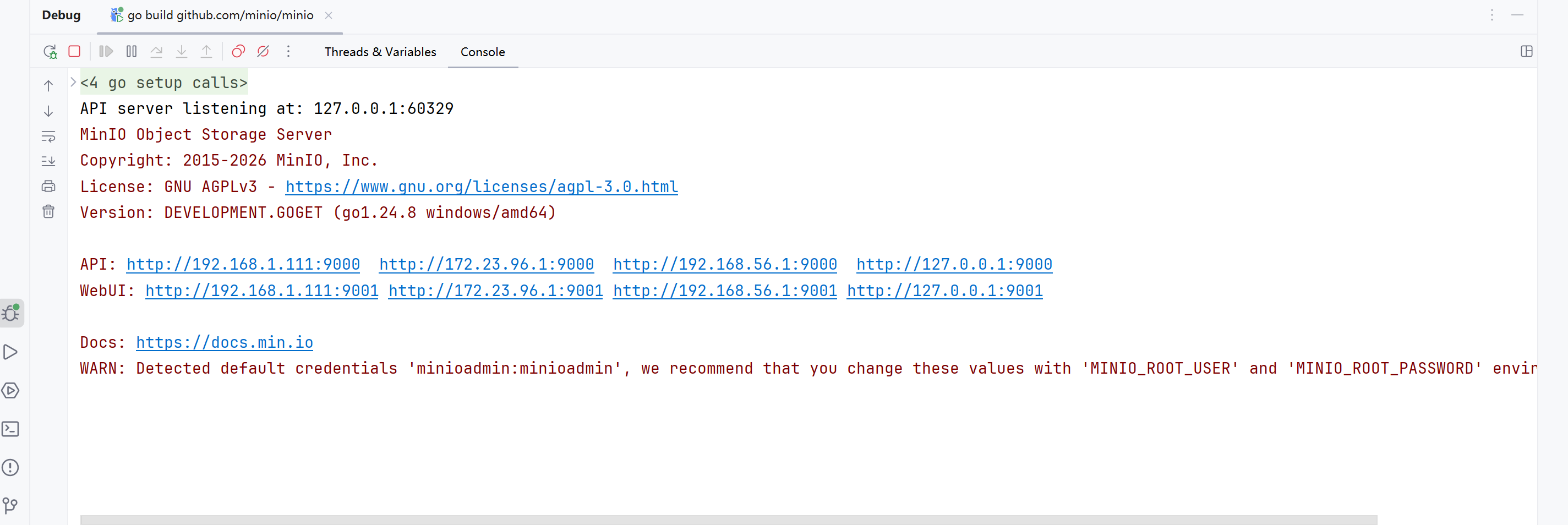The width and height of the screenshot is (1568, 525).
Task: Click the Resume Program icon
Action: 106,52
